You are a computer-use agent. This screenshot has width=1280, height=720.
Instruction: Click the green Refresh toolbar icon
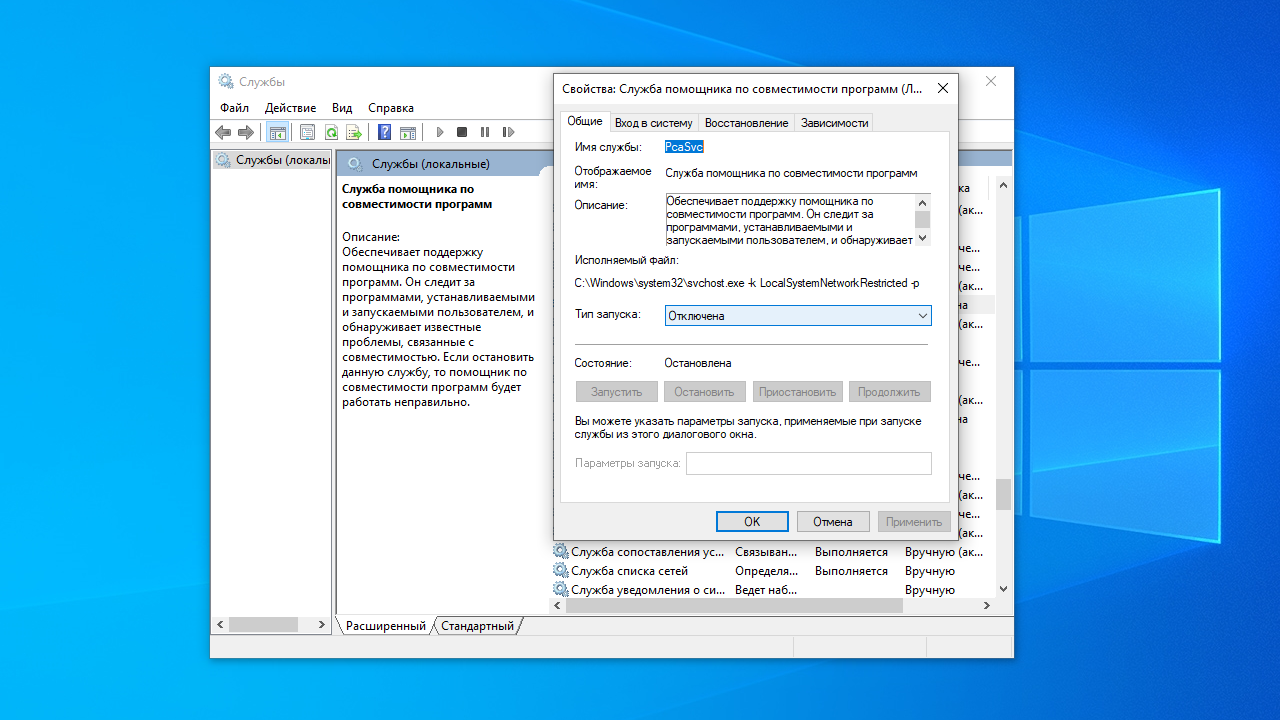point(331,132)
